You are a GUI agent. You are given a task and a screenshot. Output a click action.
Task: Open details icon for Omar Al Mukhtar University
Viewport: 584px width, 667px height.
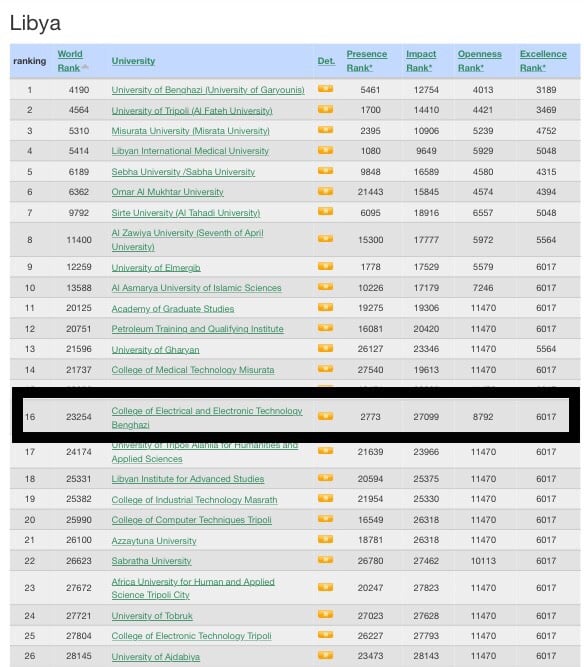[325, 191]
